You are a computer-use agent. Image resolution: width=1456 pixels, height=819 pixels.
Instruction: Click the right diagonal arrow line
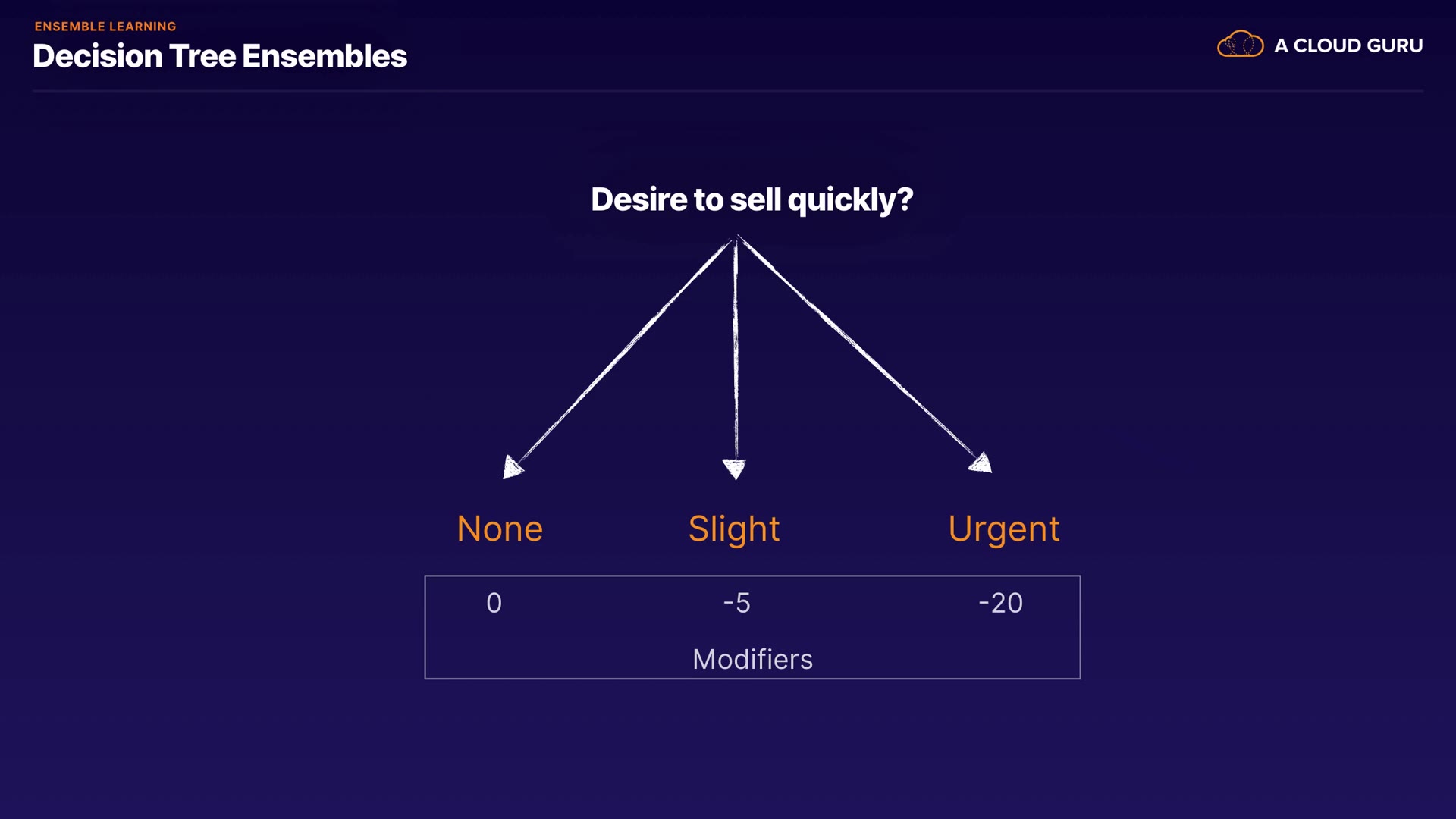(x=857, y=347)
